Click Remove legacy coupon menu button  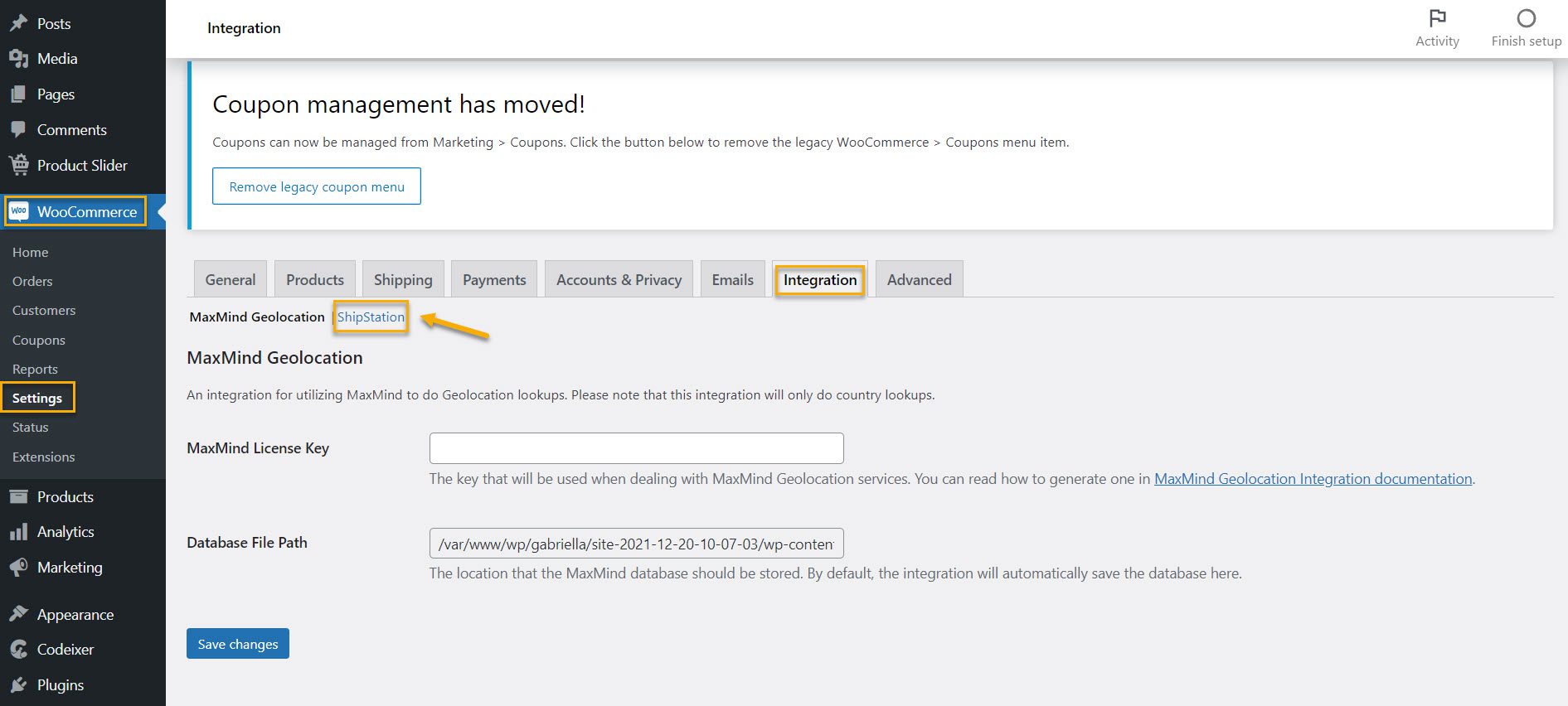click(317, 186)
